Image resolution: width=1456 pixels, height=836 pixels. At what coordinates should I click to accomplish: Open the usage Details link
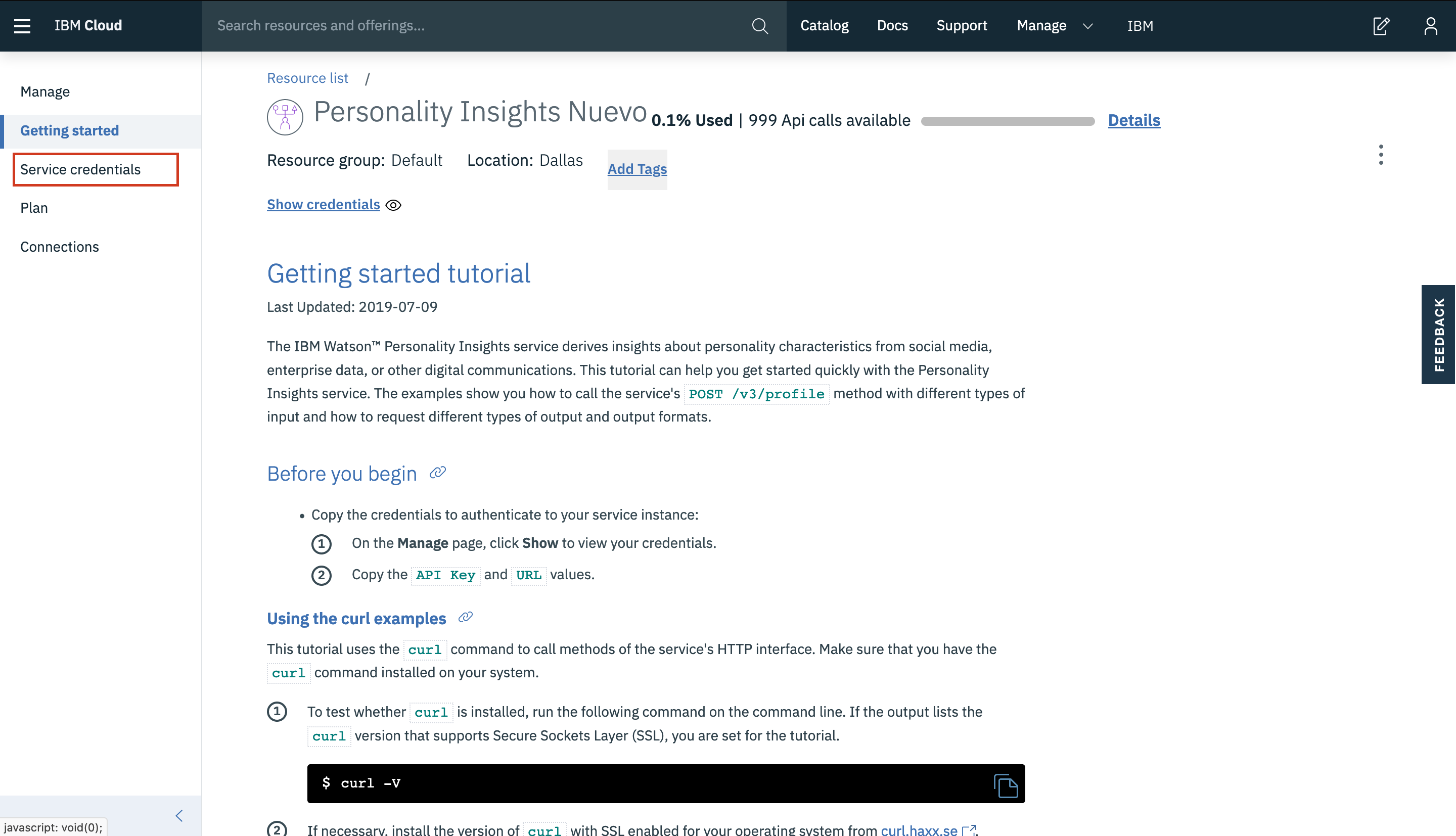point(1133,121)
